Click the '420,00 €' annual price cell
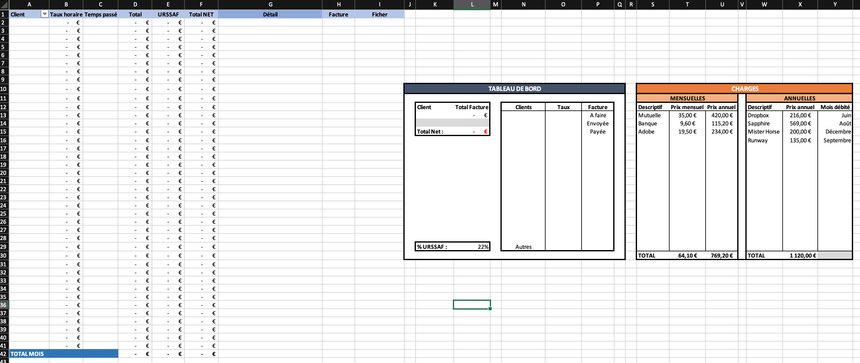 [x=721, y=116]
